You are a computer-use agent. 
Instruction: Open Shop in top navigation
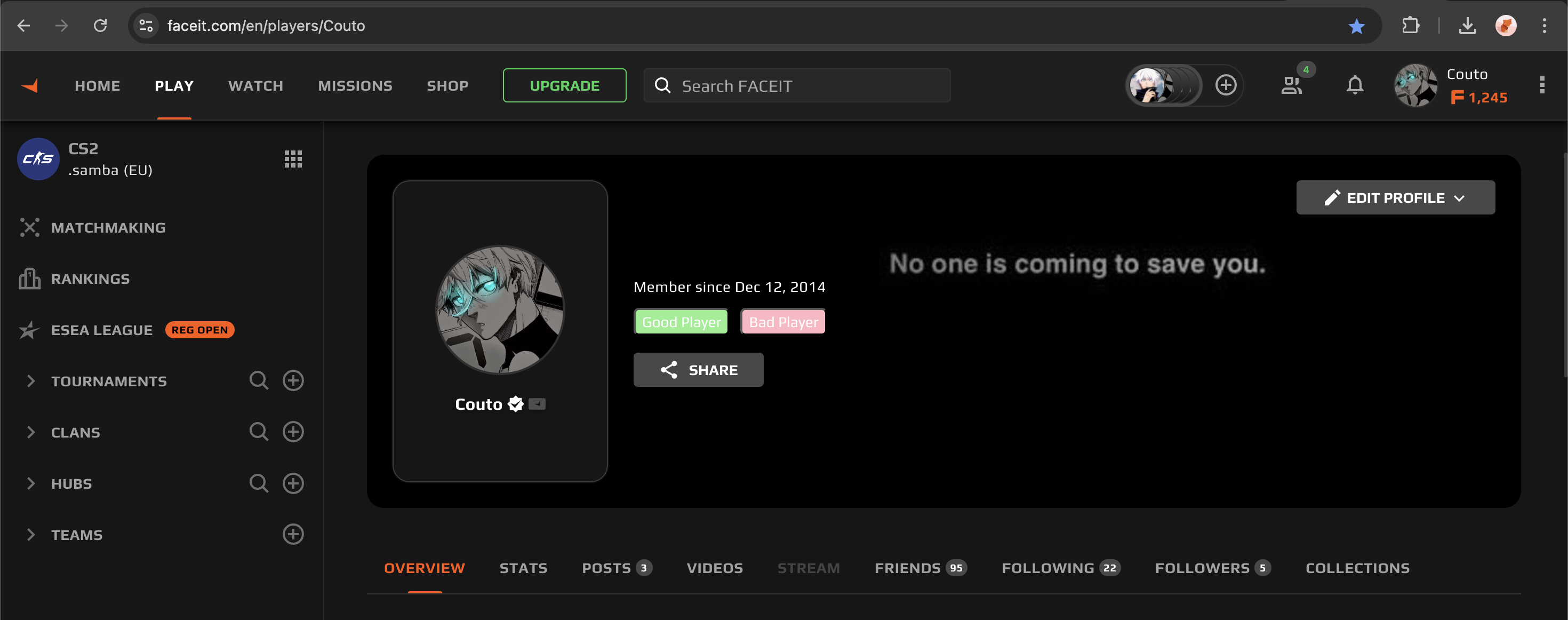pos(447,86)
